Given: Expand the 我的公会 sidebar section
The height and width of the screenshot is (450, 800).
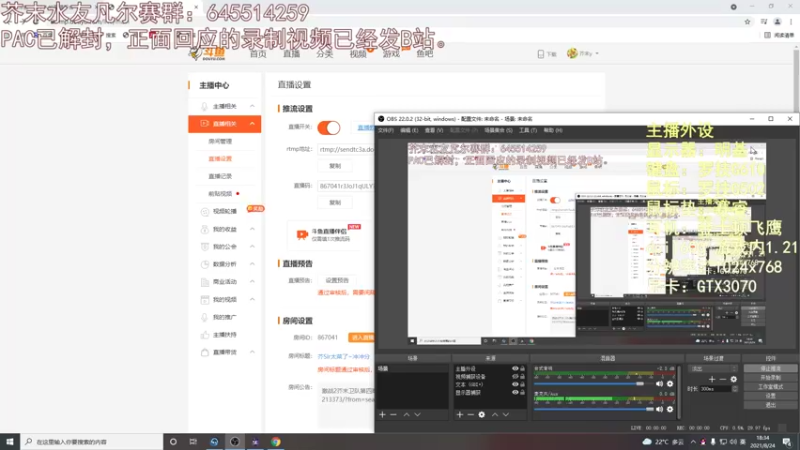Looking at the screenshot, I should click(252, 246).
